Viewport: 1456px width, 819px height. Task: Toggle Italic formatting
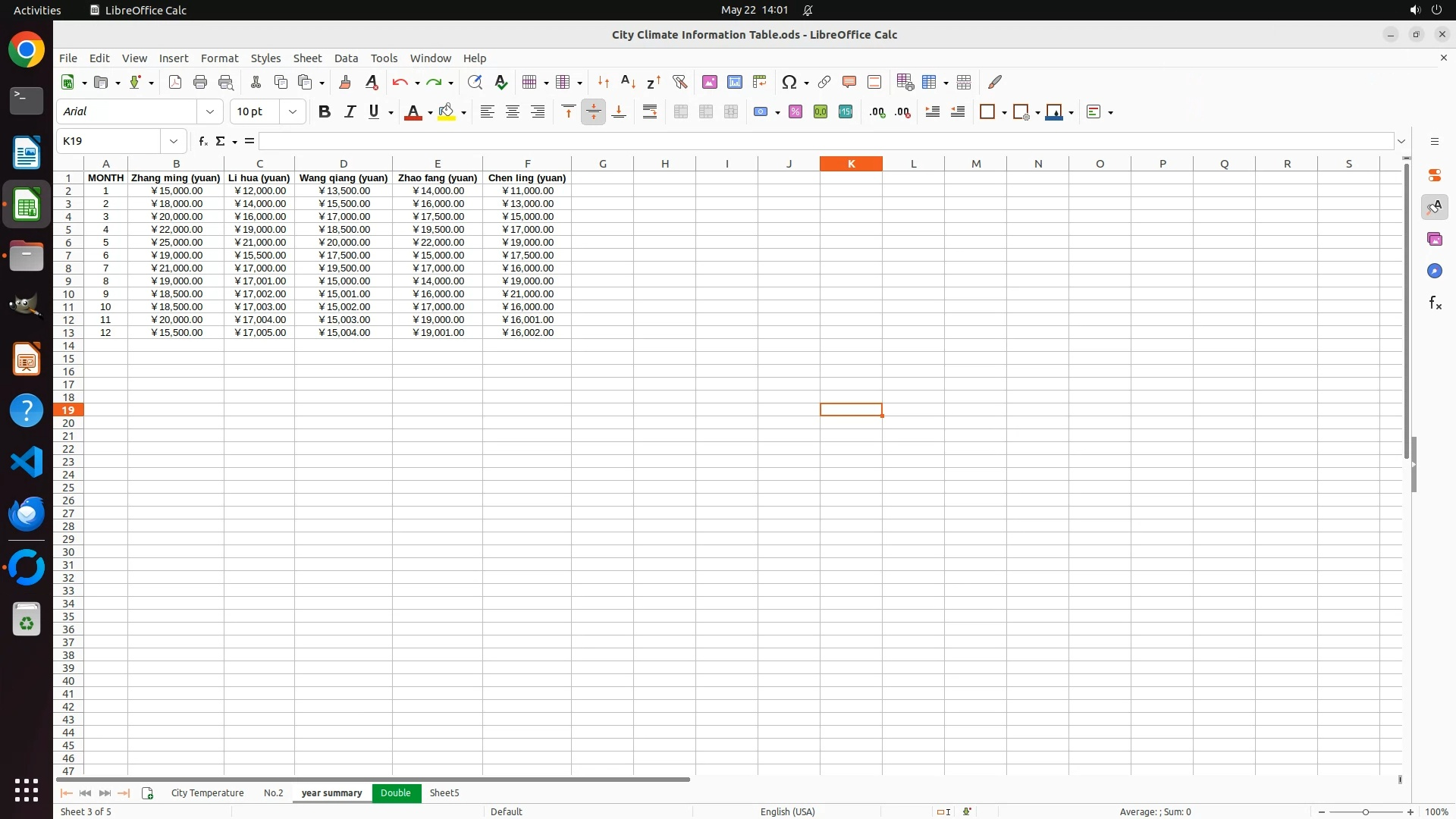[350, 111]
